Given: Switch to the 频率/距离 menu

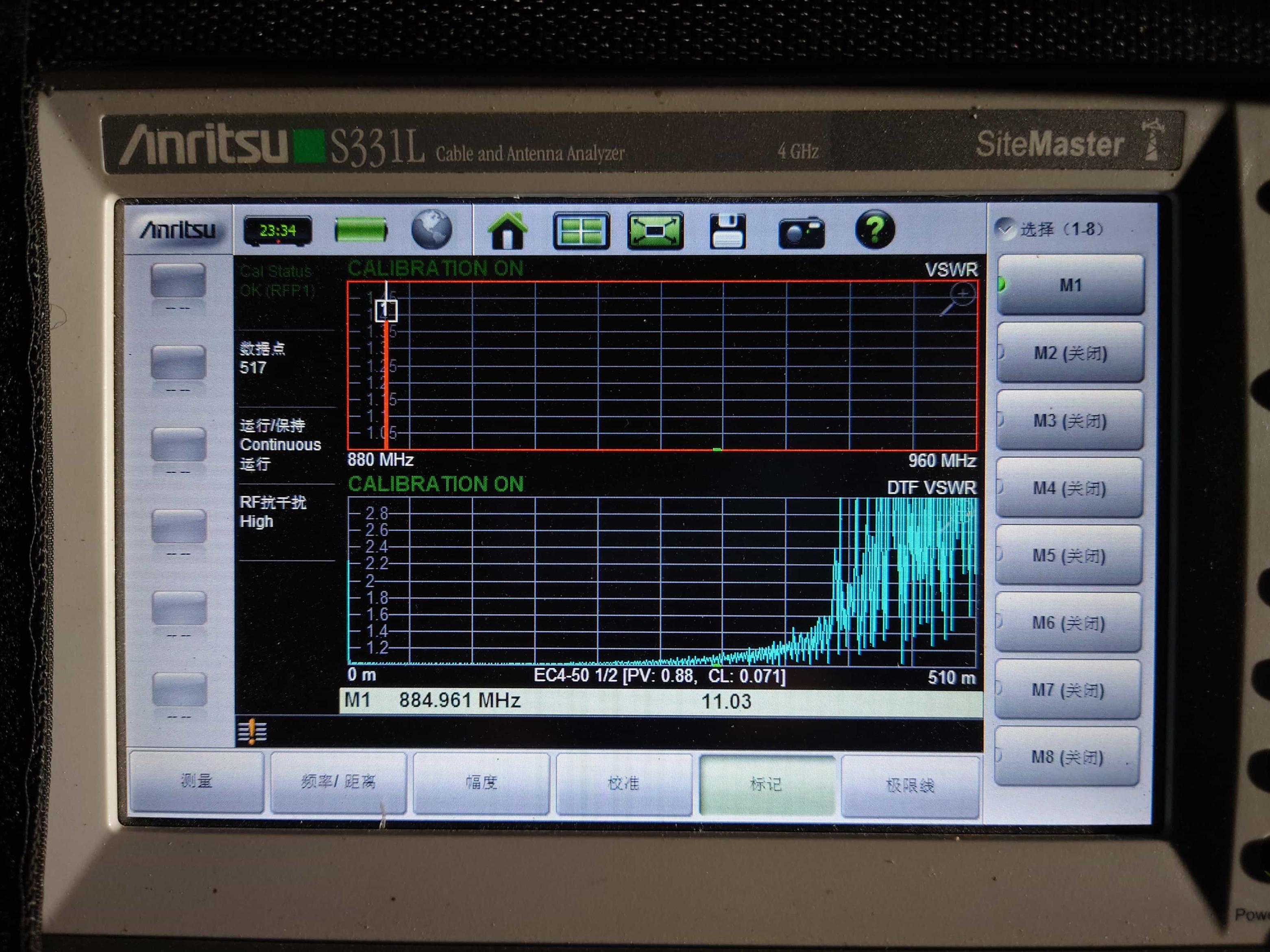Looking at the screenshot, I should click(x=338, y=782).
